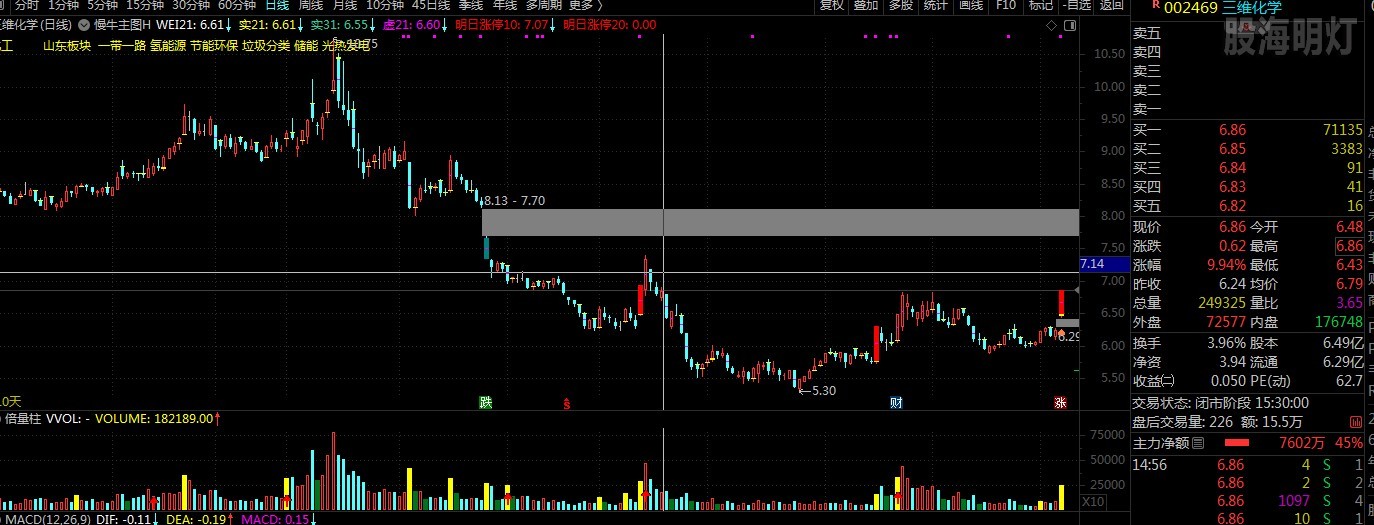
Task: Open the 多周期 multi-period view
Action: click(544, 5)
